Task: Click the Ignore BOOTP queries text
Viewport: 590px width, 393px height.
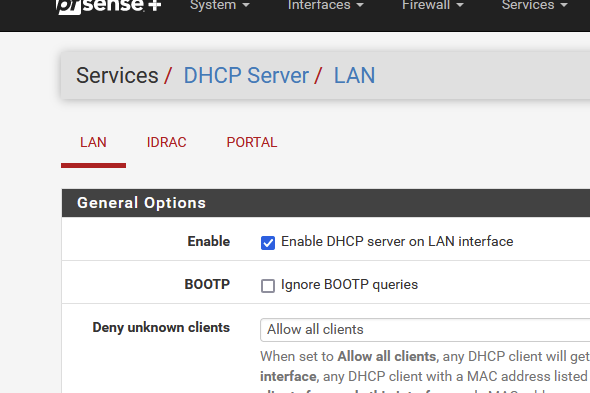Action: pos(349,285)
